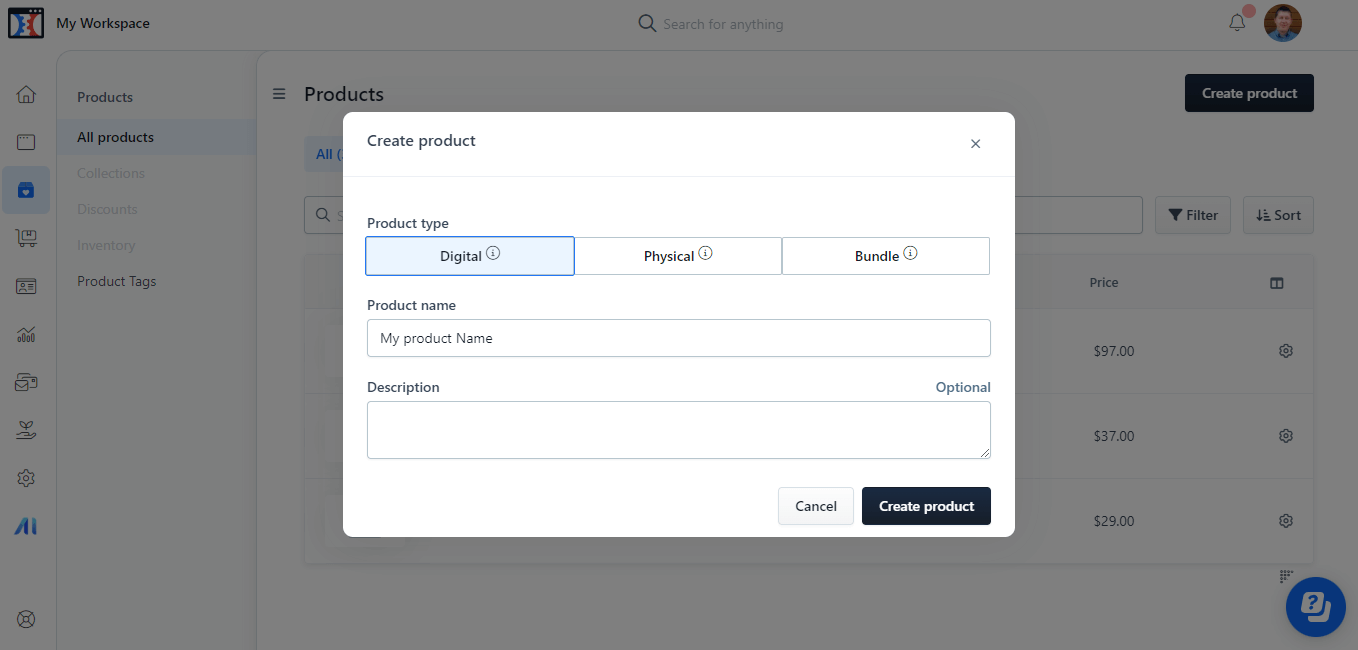Click the Create product button in dialog
This screenshot has width=1358, height=650.
click(x=926, y=506)
